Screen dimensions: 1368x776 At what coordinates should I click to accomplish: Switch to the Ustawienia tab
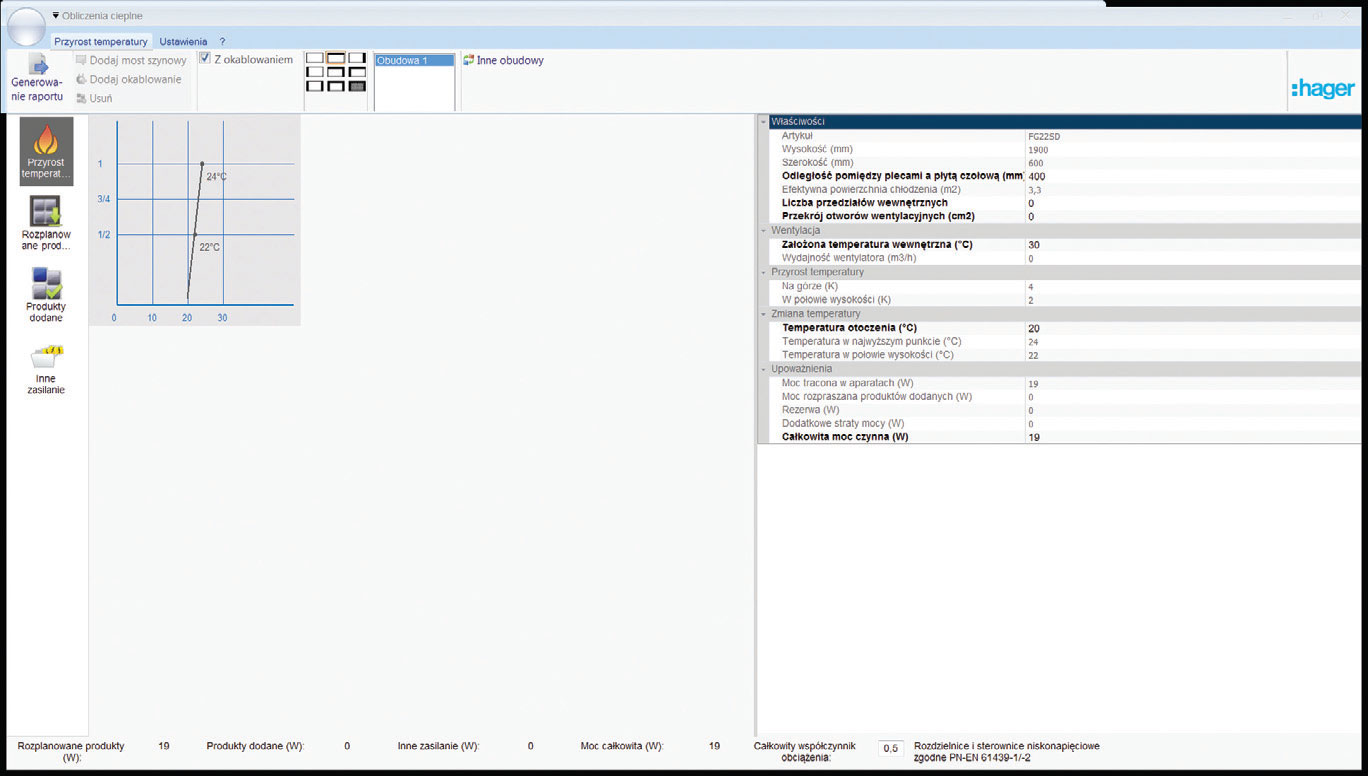point(183,41)
